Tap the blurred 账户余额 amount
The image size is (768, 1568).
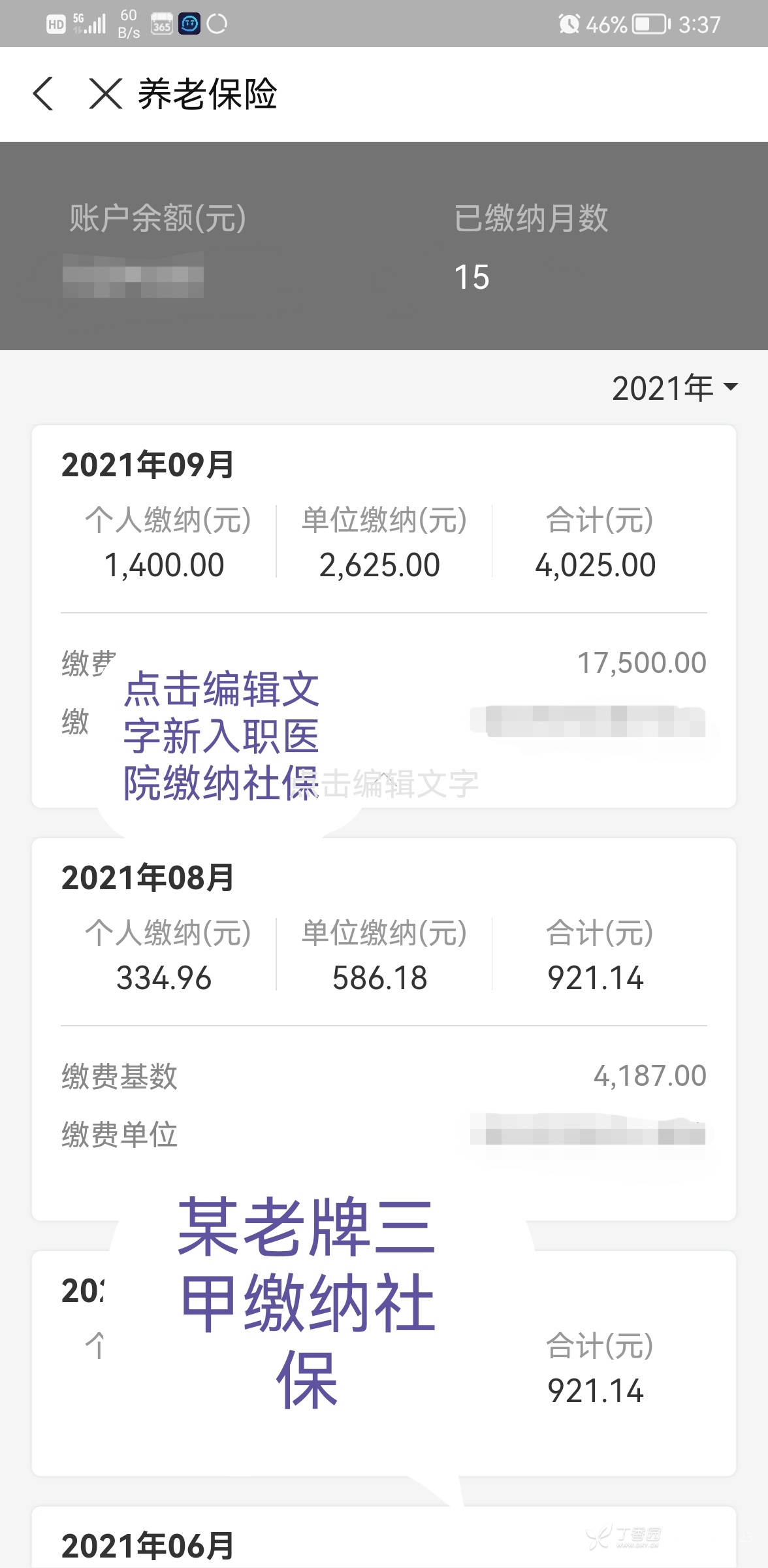coord(133,276)
